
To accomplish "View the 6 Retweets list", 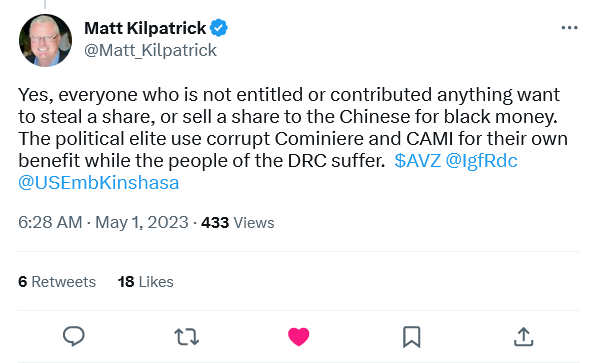I will tap(57, 282).
